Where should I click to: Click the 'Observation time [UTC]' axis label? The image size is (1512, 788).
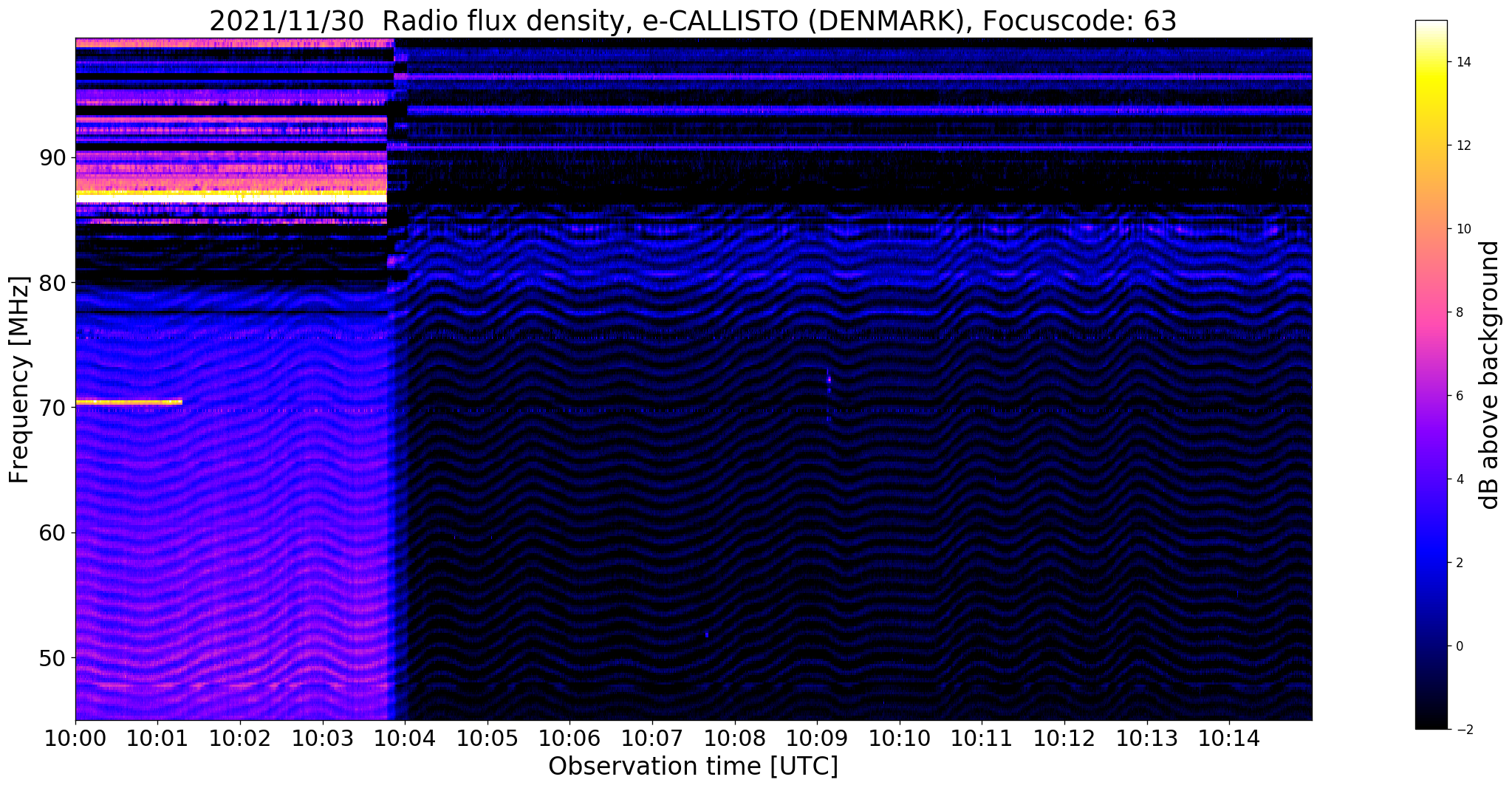(x=693, y=767)
